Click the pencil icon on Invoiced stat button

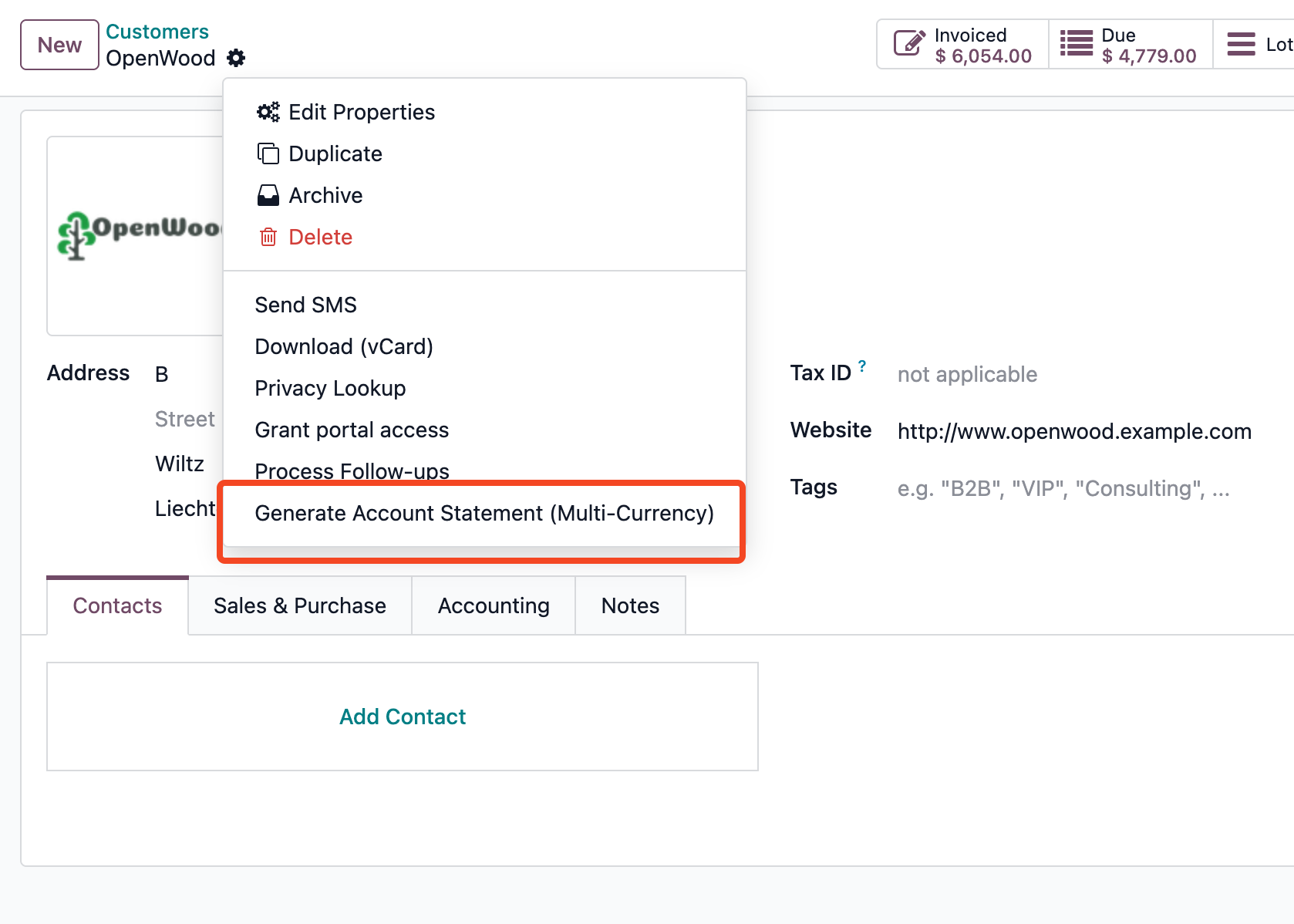point(909,43)
